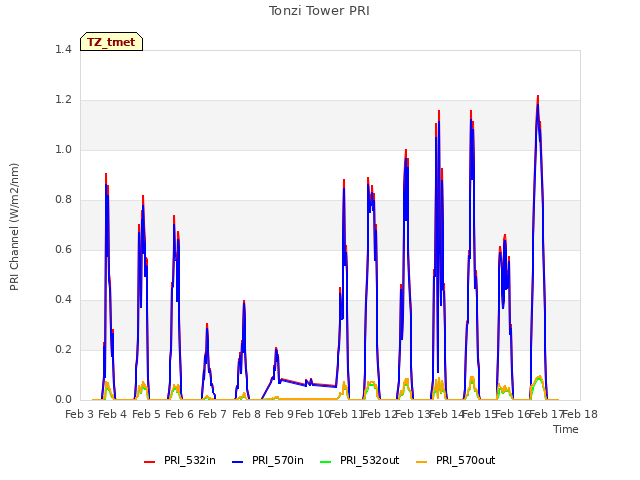This screenshot has width=640, height=480.
Task: Click the Feb 9 x-axis tick label
Action: tap(279, 415)
